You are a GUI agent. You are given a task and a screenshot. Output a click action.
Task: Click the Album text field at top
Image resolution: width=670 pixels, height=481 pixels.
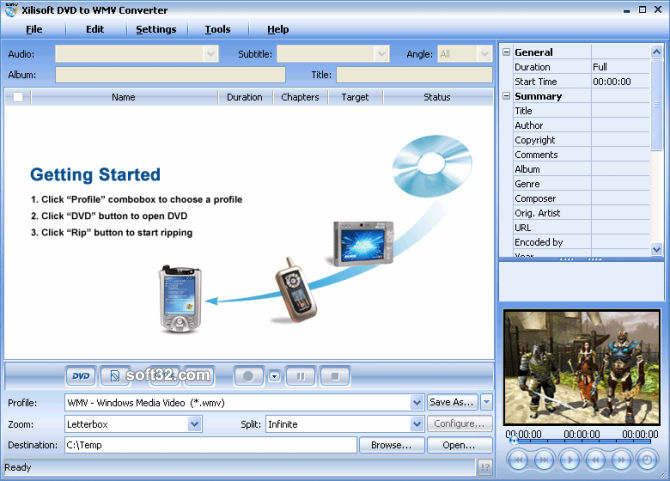[x=170, y=75]
